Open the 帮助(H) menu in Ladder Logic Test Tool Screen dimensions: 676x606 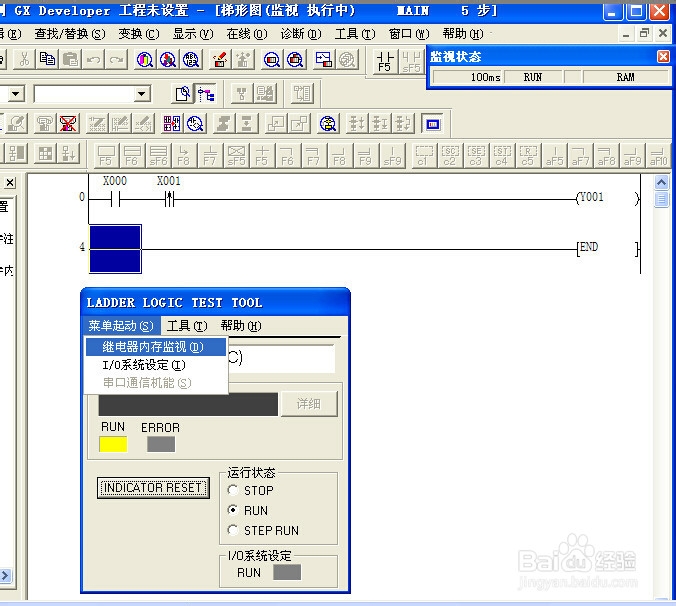click(x=241, y=325)
